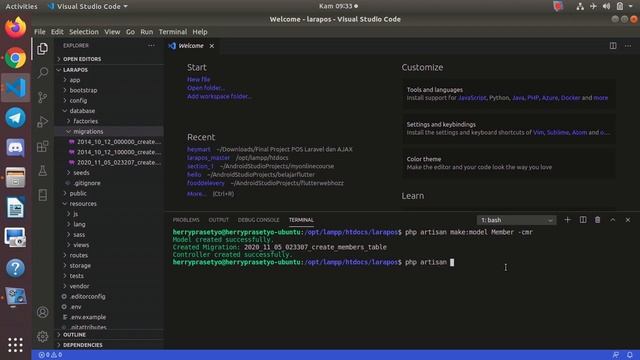Open editor more actions ellipsis
The width and height of the screenshot is (640, 360).
628,46
